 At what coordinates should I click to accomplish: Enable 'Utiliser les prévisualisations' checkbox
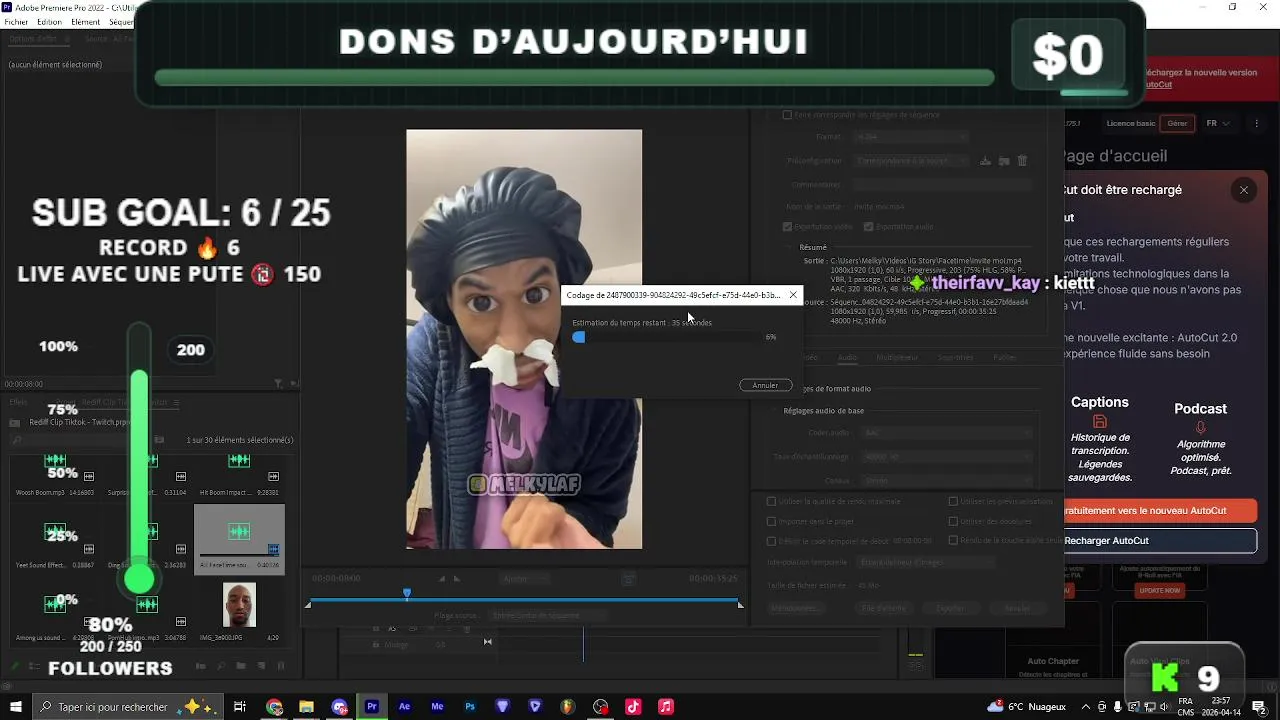953,501
